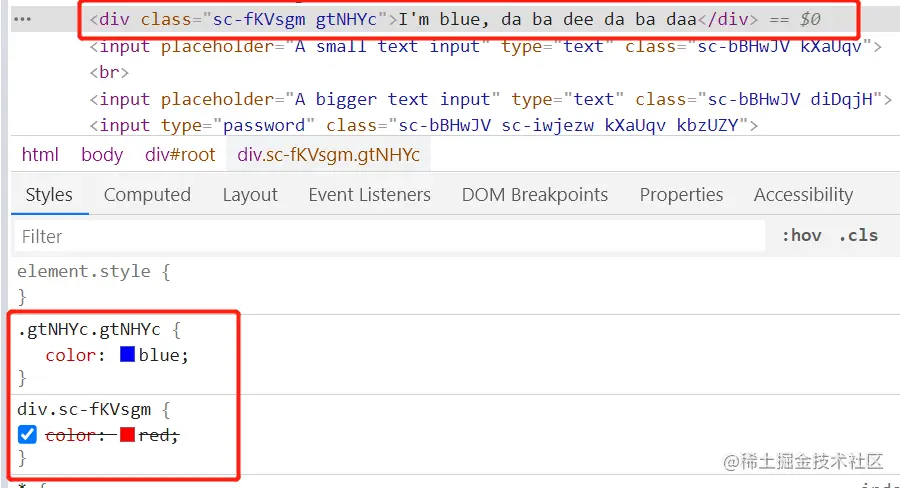Open the Properties tab
Viewport: 900px width, 488px height.
pyautogui.click(x=681, y=195)
